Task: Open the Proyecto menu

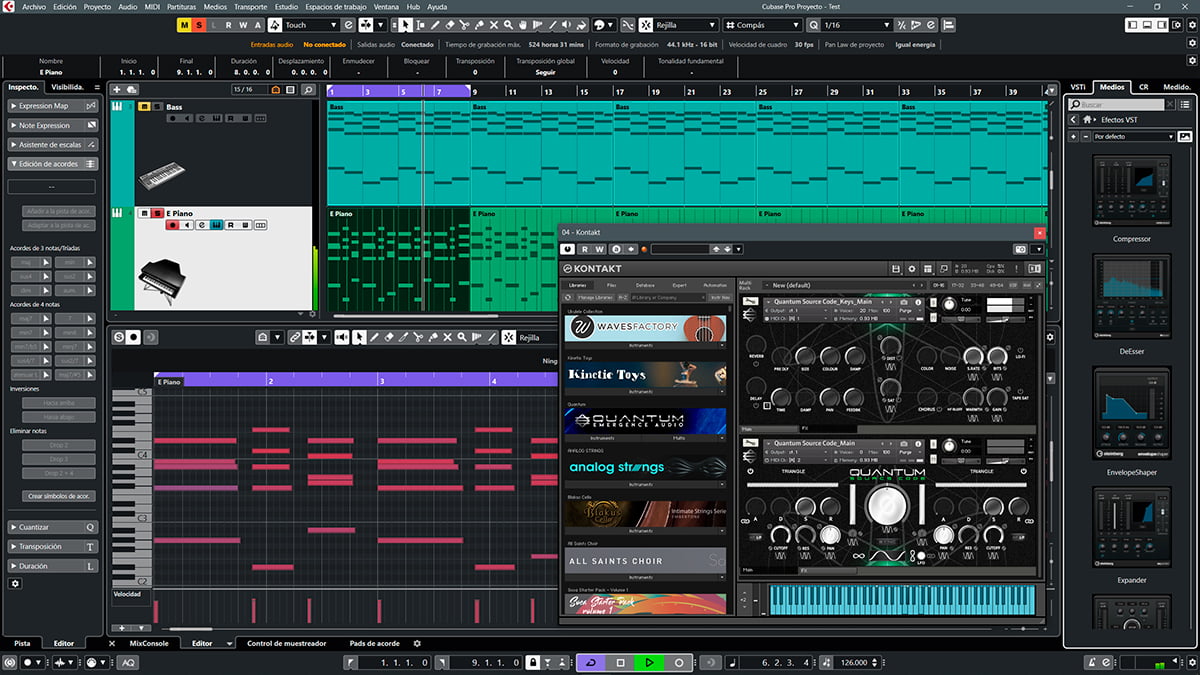Action: coord(97,6)
